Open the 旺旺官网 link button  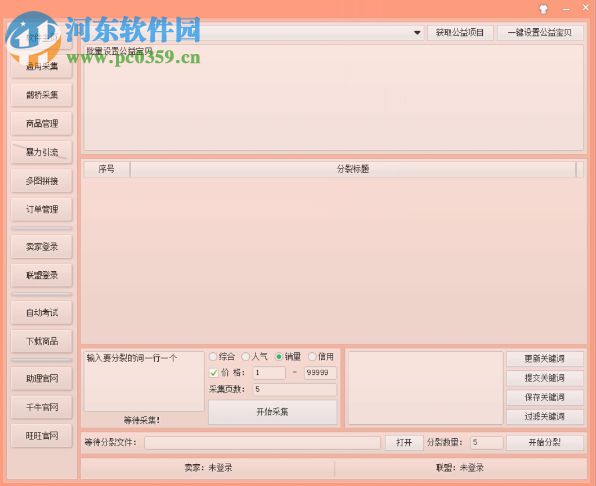pos(42,436)
